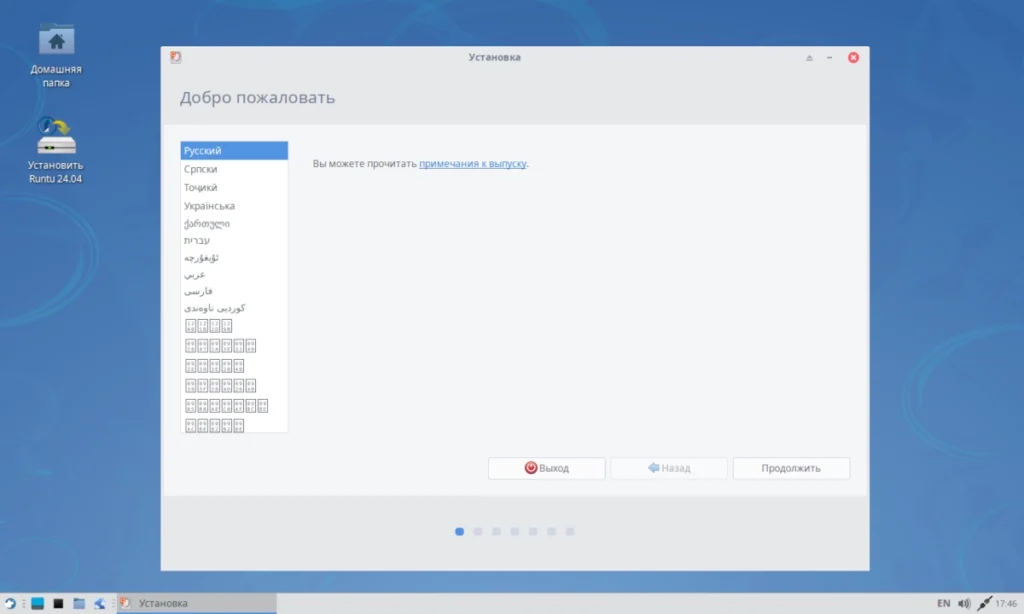Click the EN keyboard layout indicator
1024x614 pixels.
tap(944, 604)
